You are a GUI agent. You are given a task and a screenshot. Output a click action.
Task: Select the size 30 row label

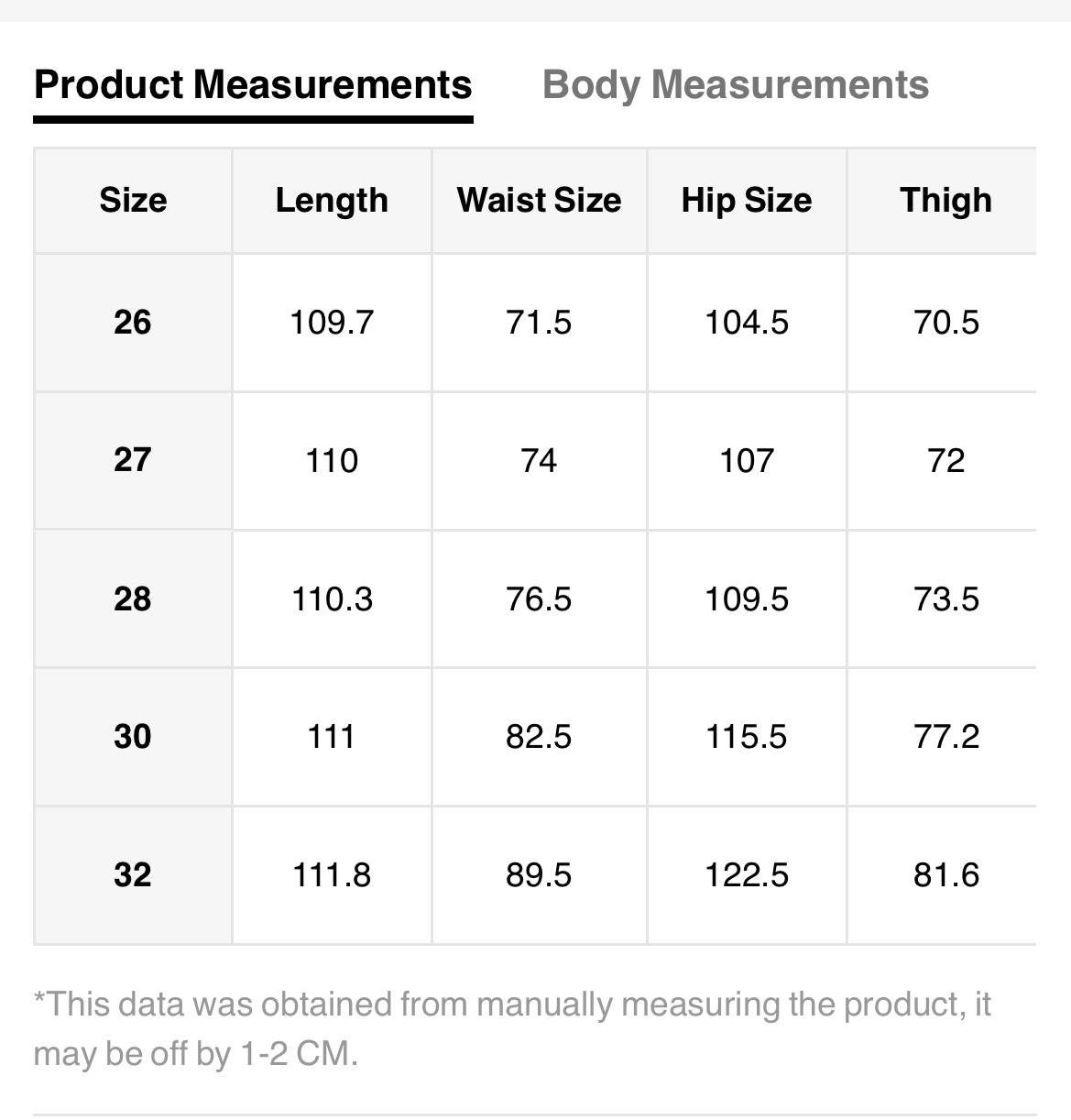(133, 737)
